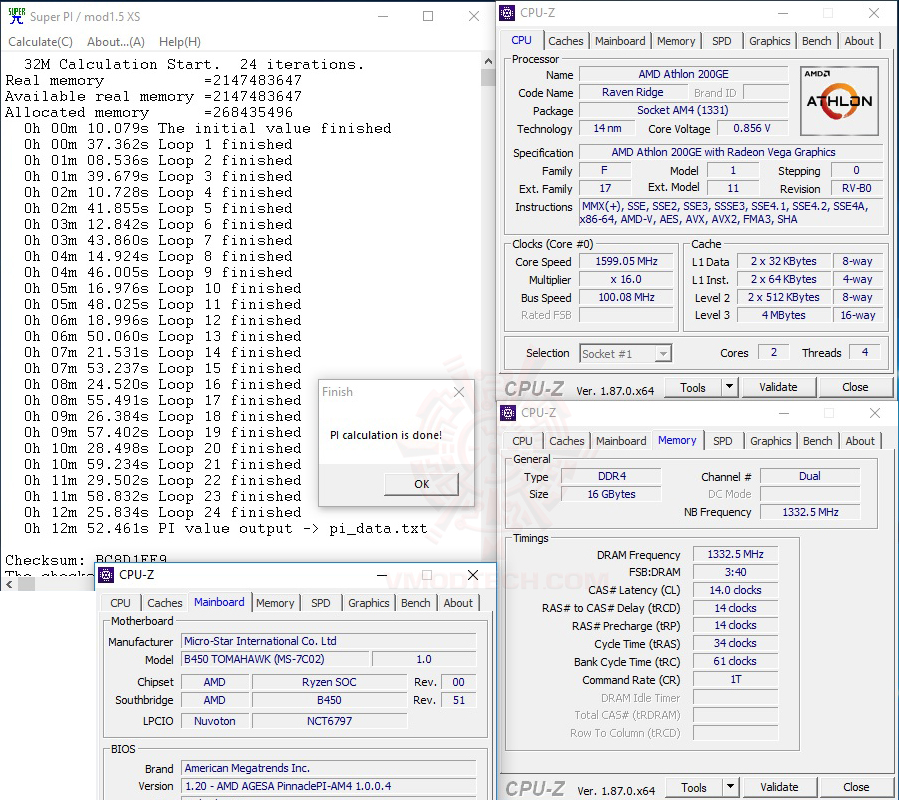Screen dimensions: 899x800
Task: Close the Mainboard CPU-Z window
Action: (472, 575)
